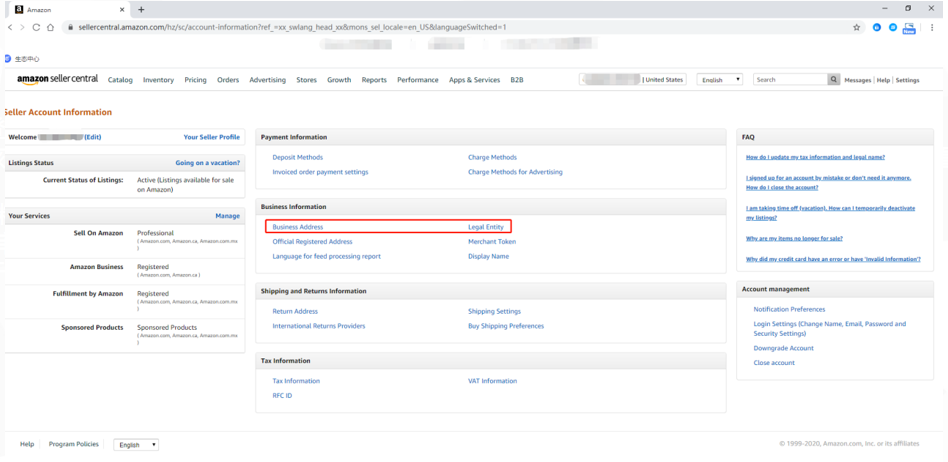Open the B2B menu
This screenshot has height=462, width=948.
point(517,80)
